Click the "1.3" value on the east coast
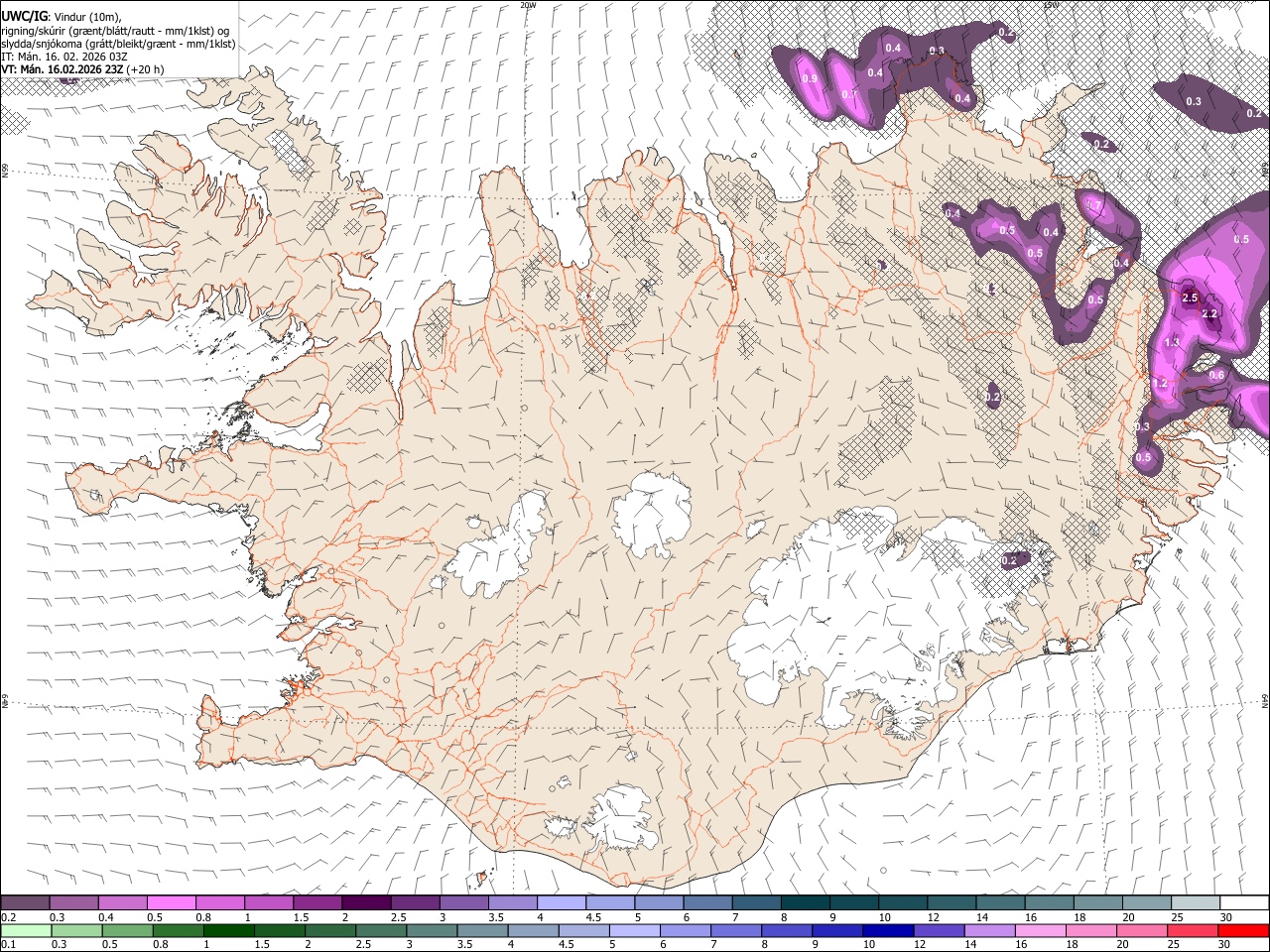The width and height of the screenshot is (1270, 952). tap(1172, 342)
